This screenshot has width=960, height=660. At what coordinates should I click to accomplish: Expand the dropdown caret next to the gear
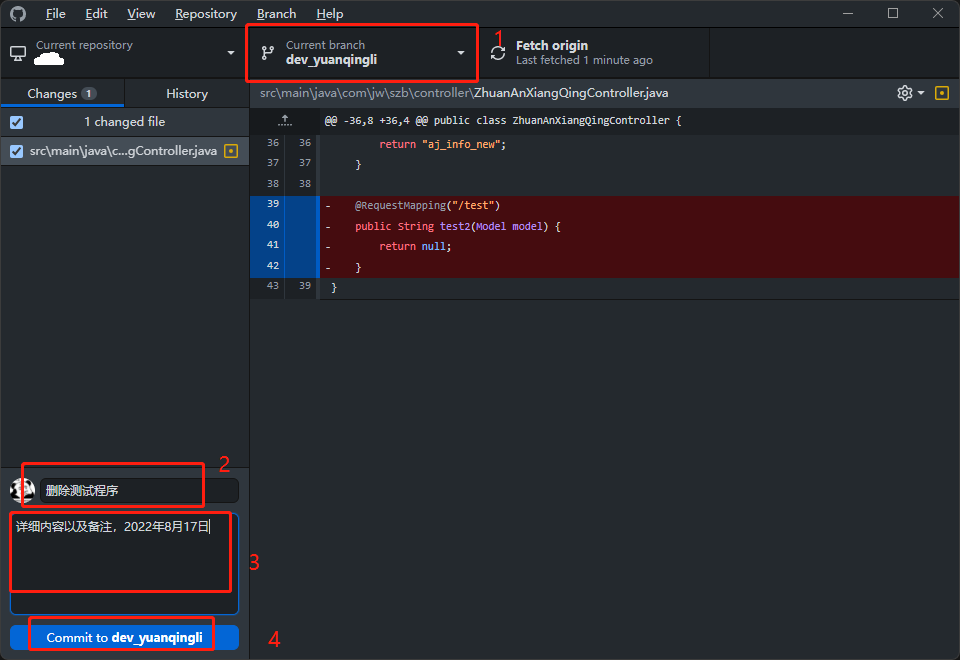click(x=921, y=93)
